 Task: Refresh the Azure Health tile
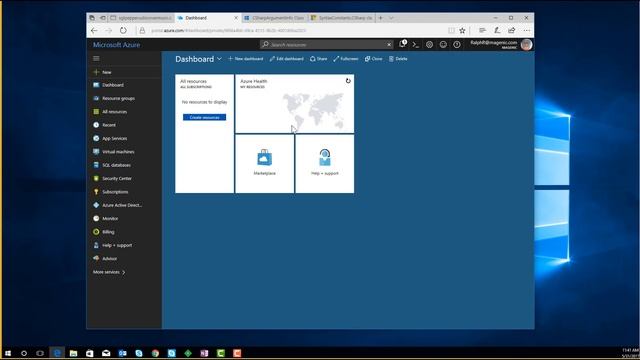click(x=348, y=81)
